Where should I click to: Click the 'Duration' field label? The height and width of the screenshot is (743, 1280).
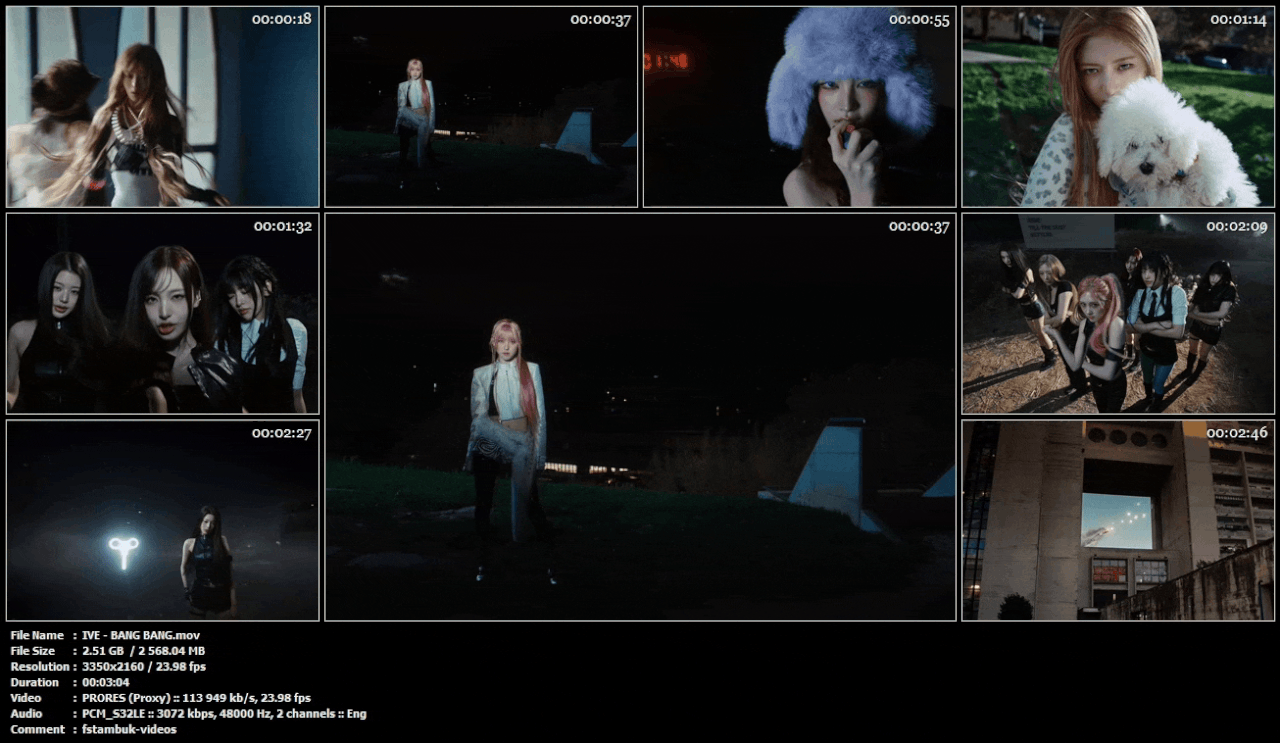click(34, 683)
